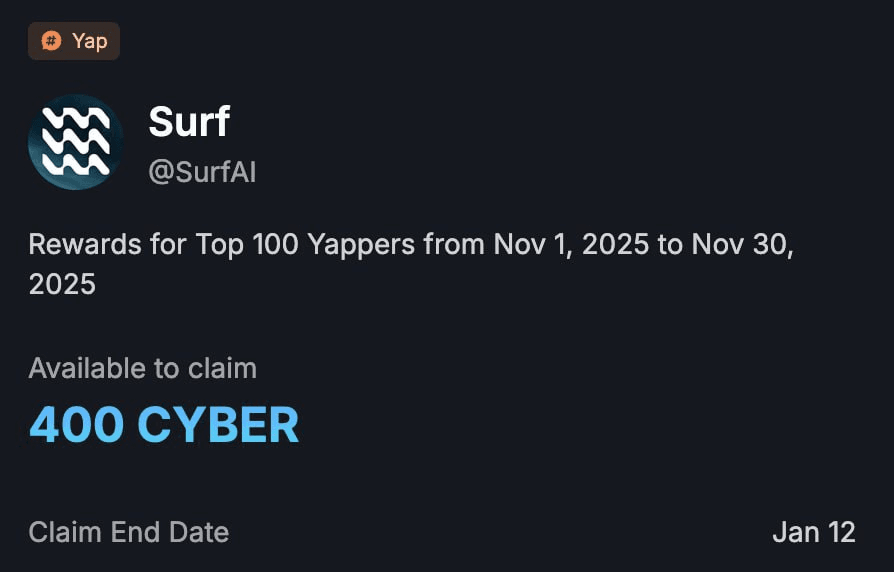Open the Surf profile name

click(x=189, y=122)
